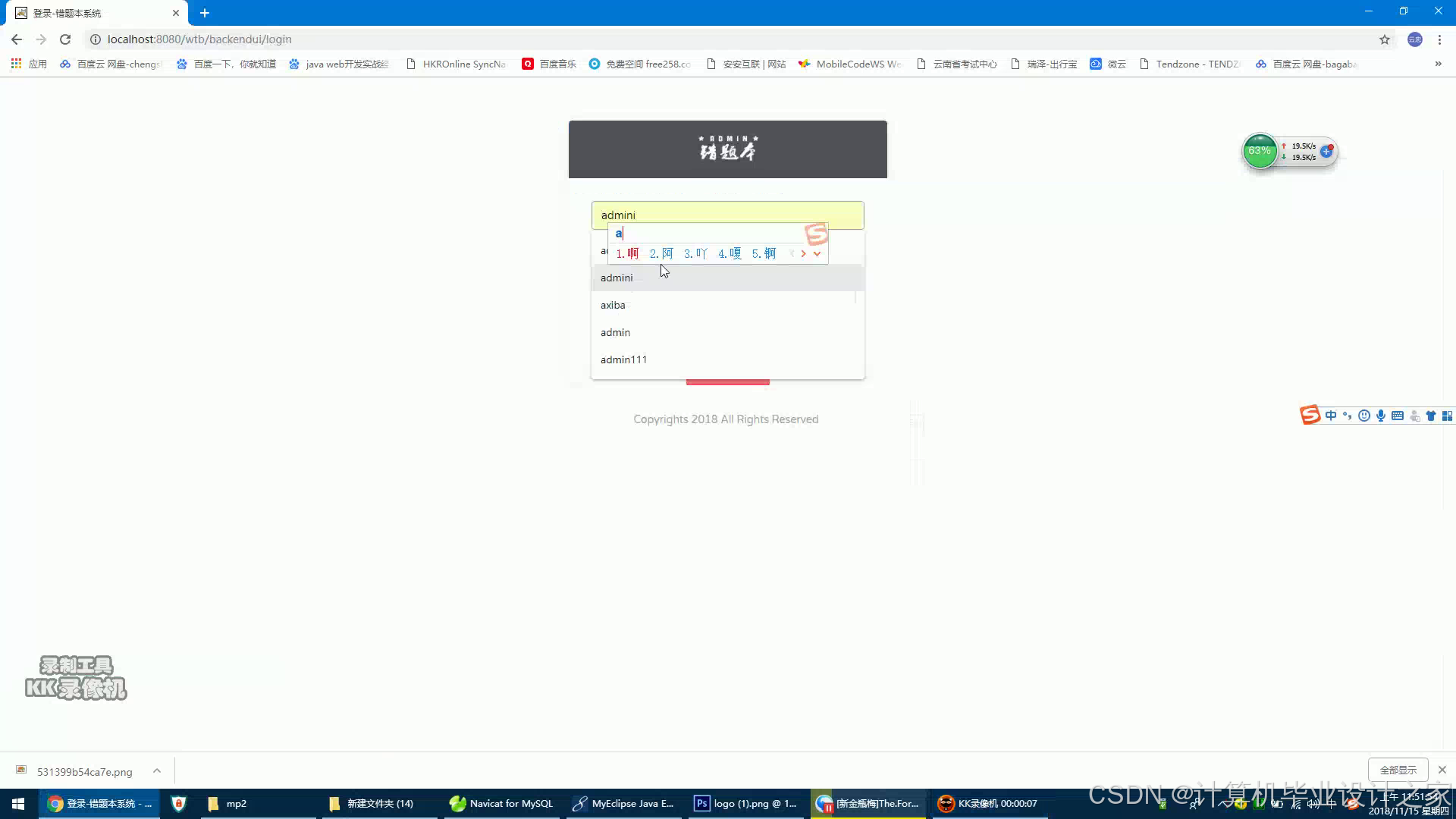1456x819 pixels.
Task: Open 百度一下 bookmark
Action: 226,64
